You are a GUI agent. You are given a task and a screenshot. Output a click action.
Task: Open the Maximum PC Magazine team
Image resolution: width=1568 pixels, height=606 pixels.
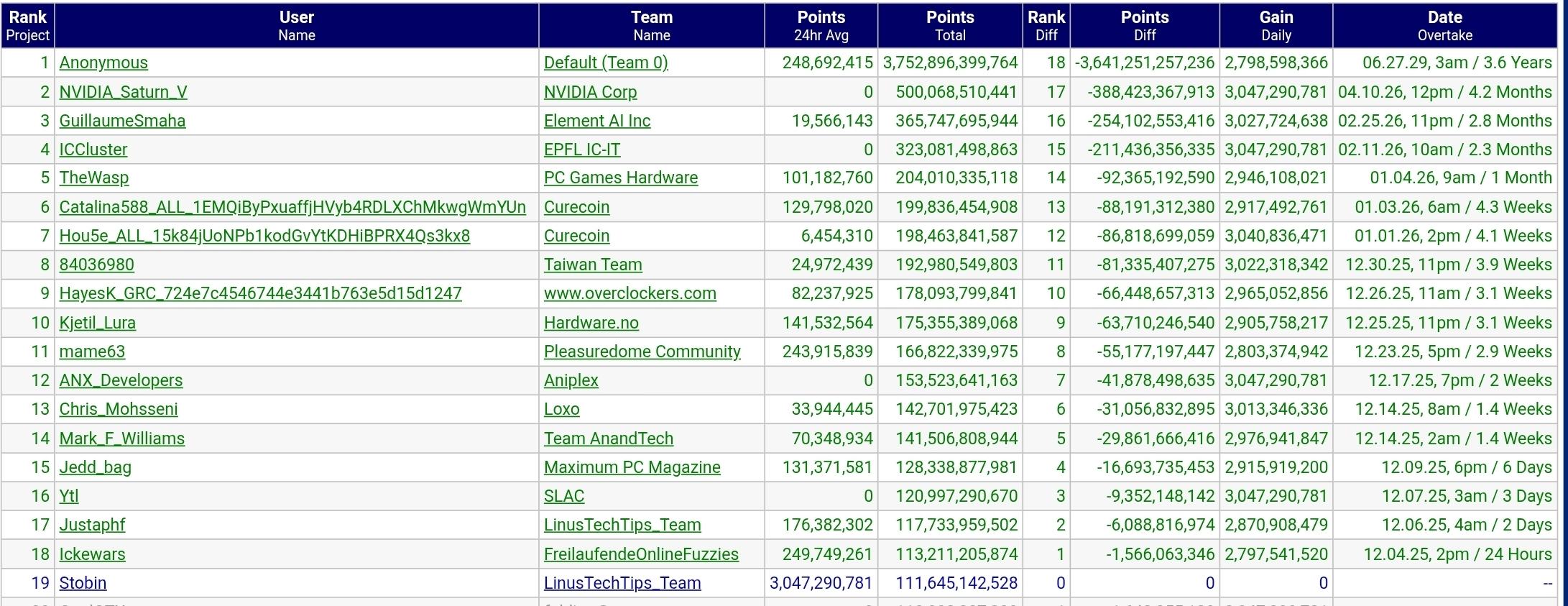pos(632,467)
